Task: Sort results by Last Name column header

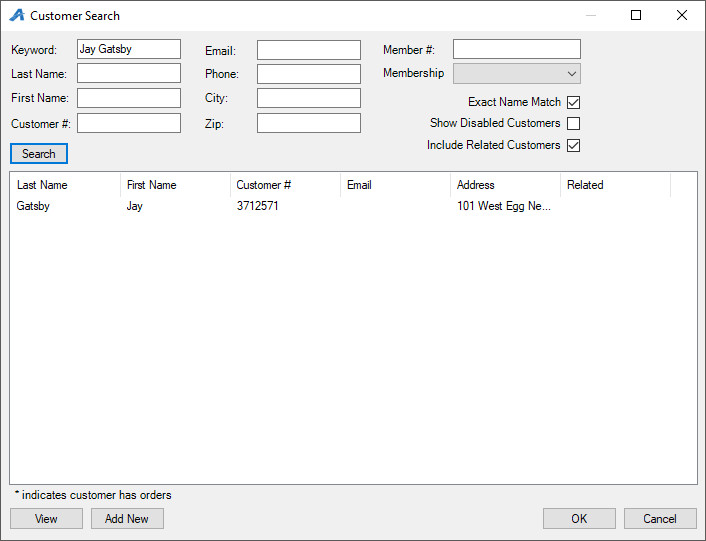Action: click(x=65, y=185)
